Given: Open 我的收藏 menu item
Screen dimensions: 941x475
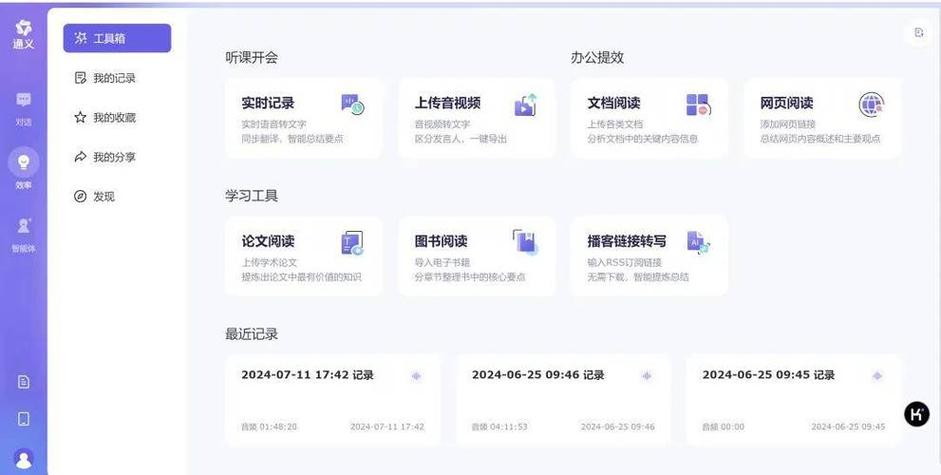Looking at the screenshot, I should click(x=117, y=118).
